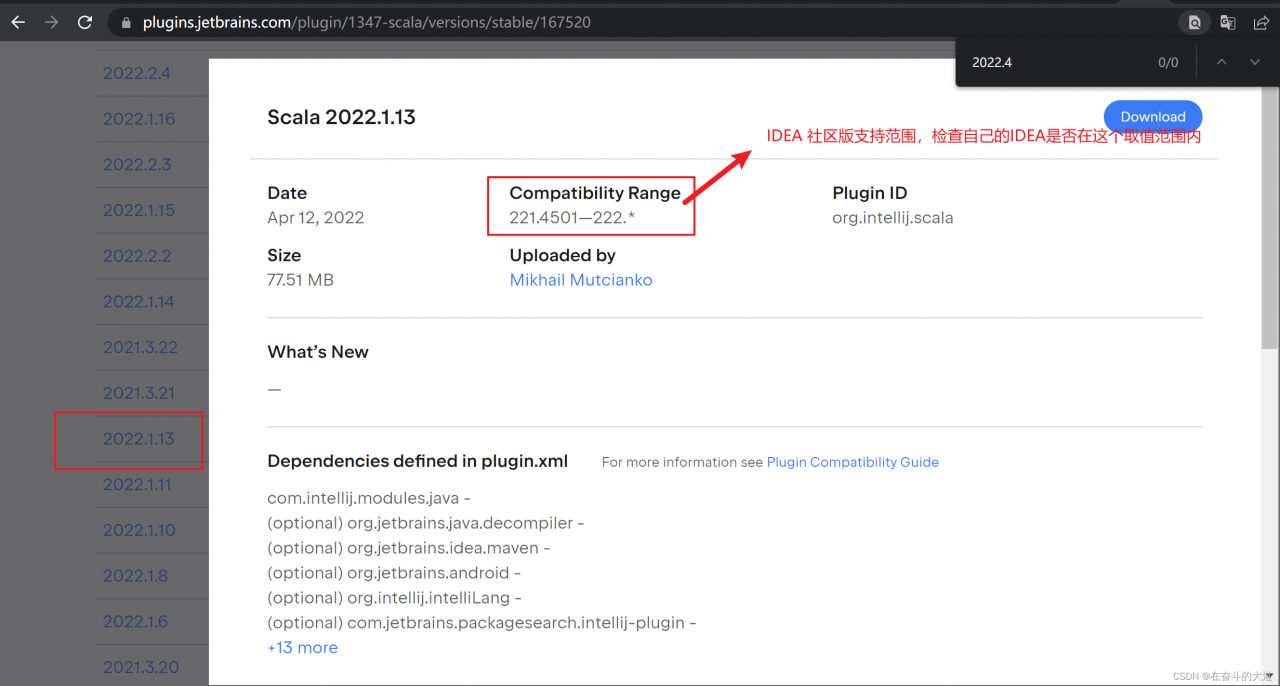1280x686 pixels.
Task: Click the page vertical scrollbar
Action: [1270, 200]
